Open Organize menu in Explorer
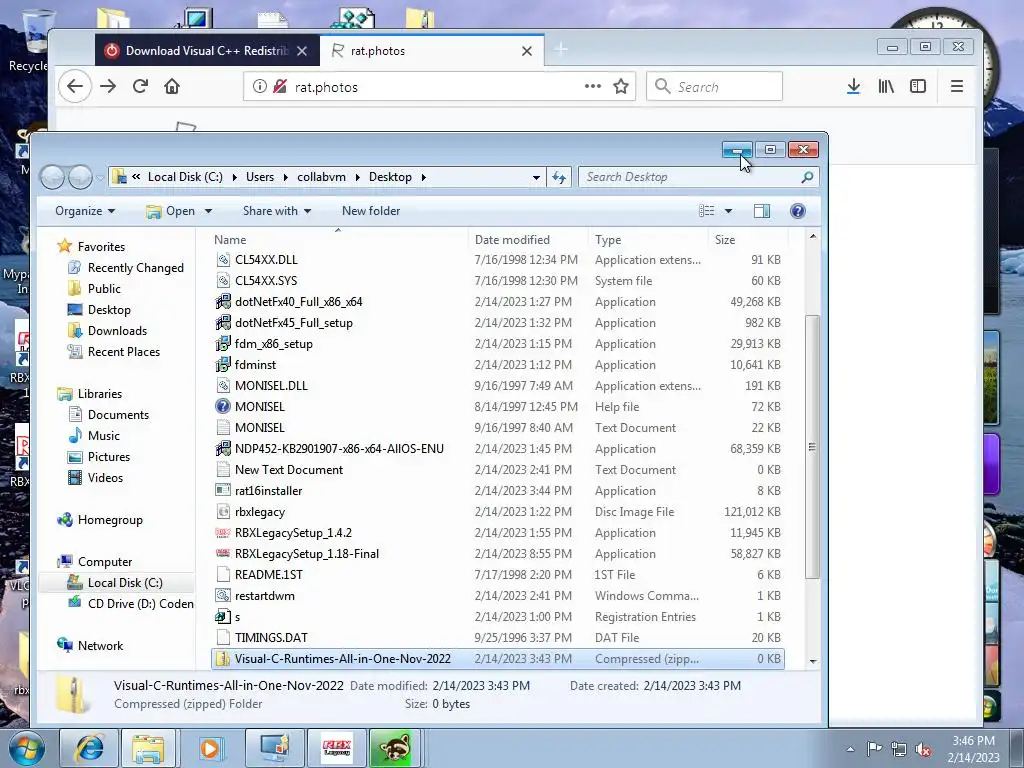 tap(85, 211)
